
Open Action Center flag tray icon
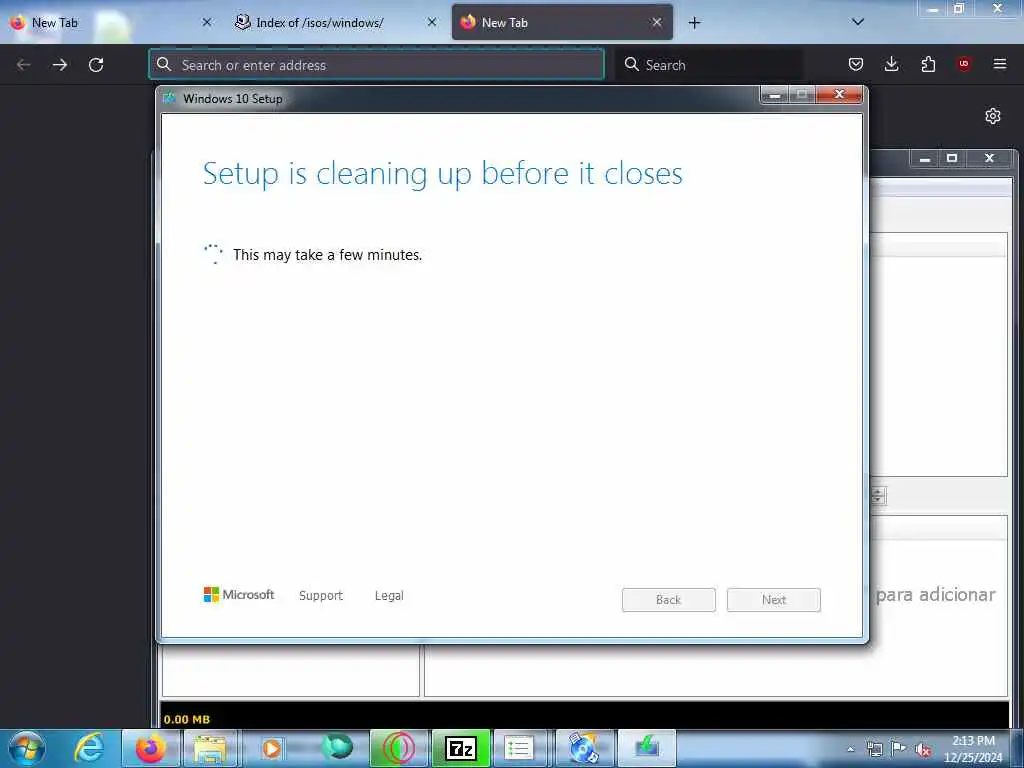tap(899, 749)
